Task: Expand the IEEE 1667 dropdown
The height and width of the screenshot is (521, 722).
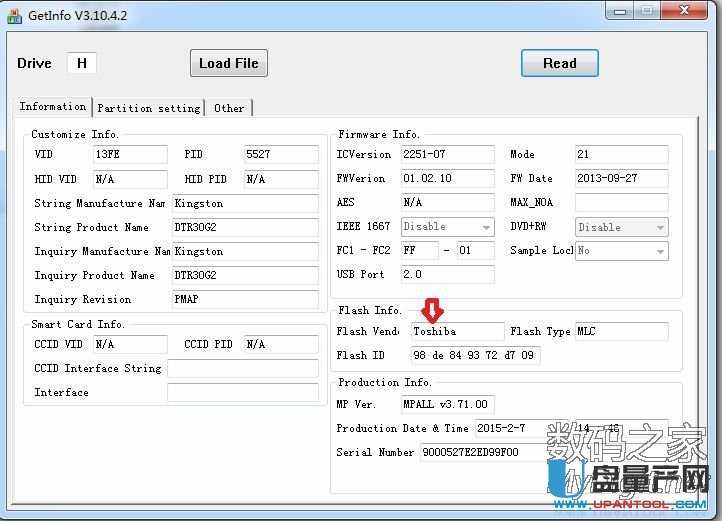Action: coord(486,227)
